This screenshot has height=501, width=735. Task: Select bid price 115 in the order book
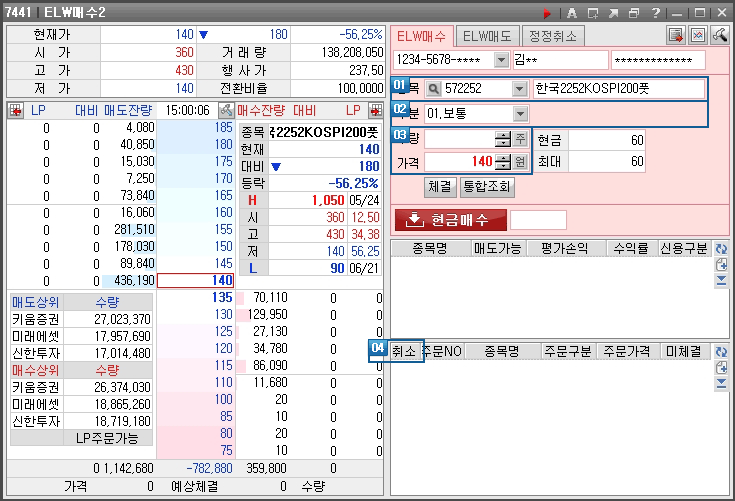tap(195, 366)
